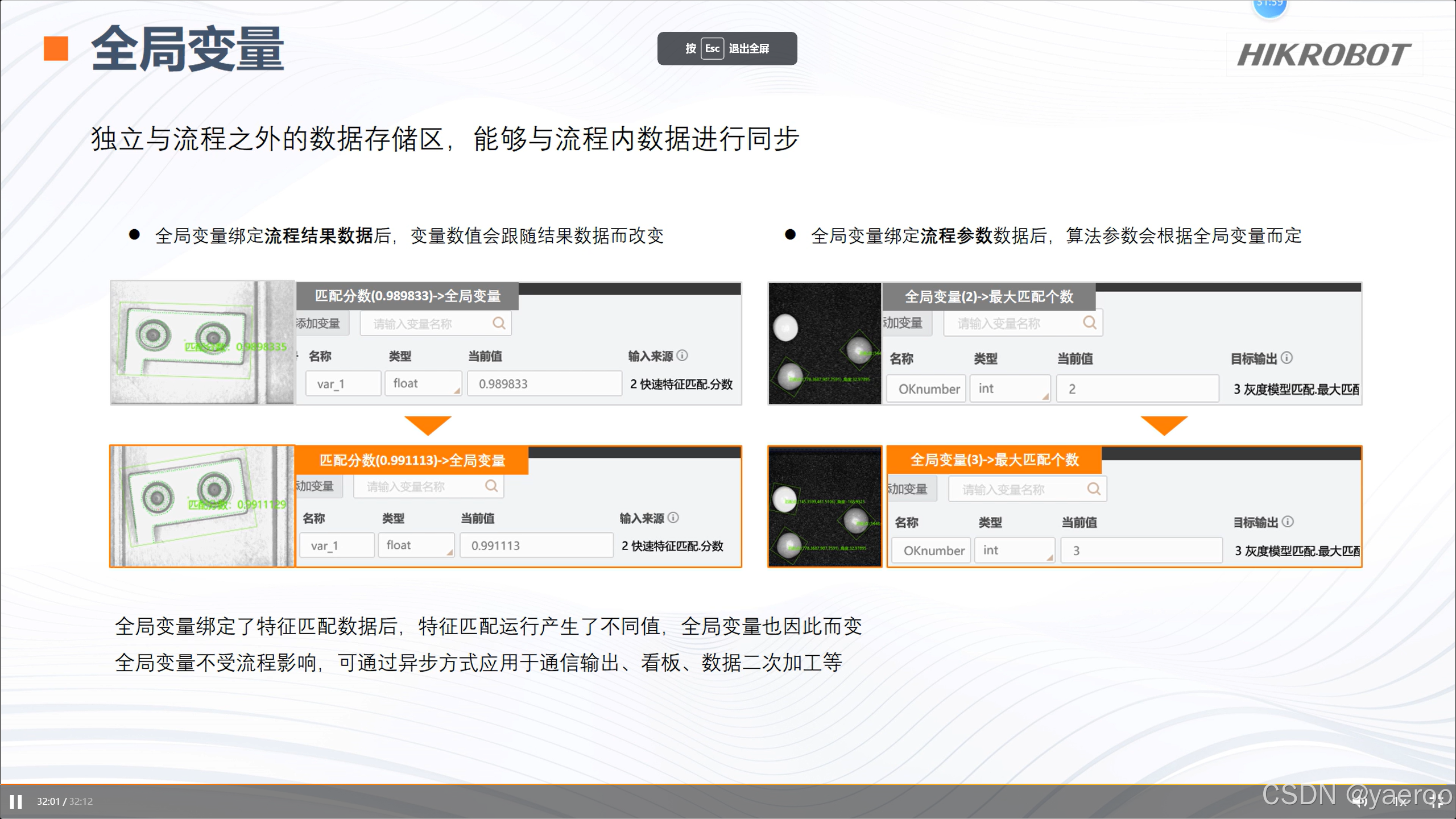Click the bracket part thumbnail scoring 0.9911129

pos(202,506)
